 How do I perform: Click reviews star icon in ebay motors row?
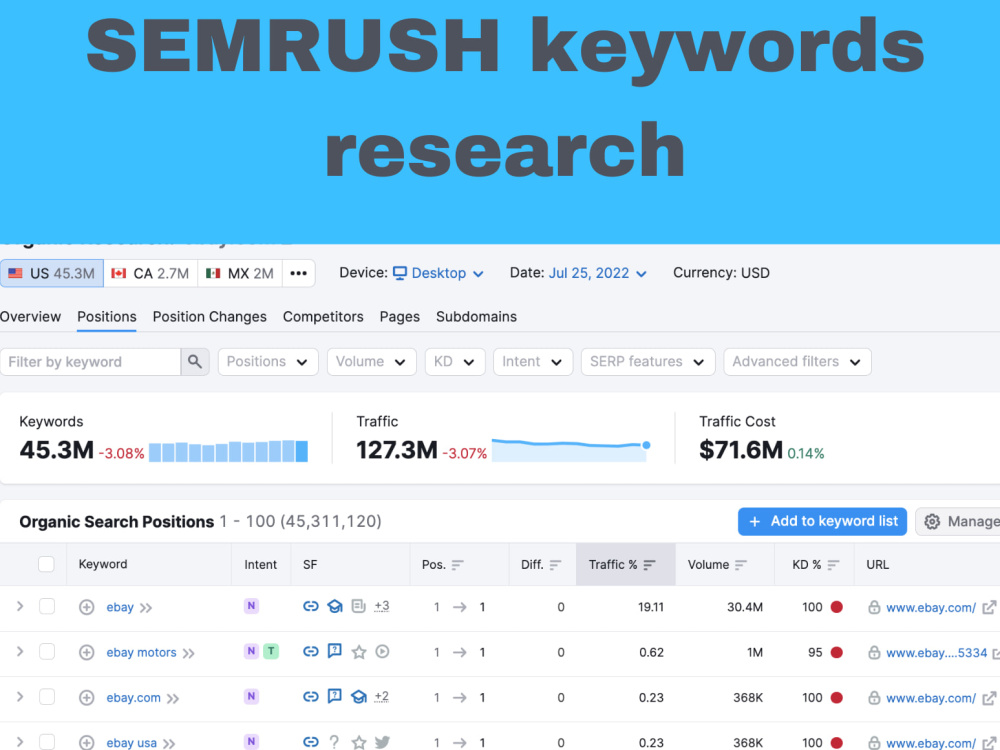tap(359, 652)
